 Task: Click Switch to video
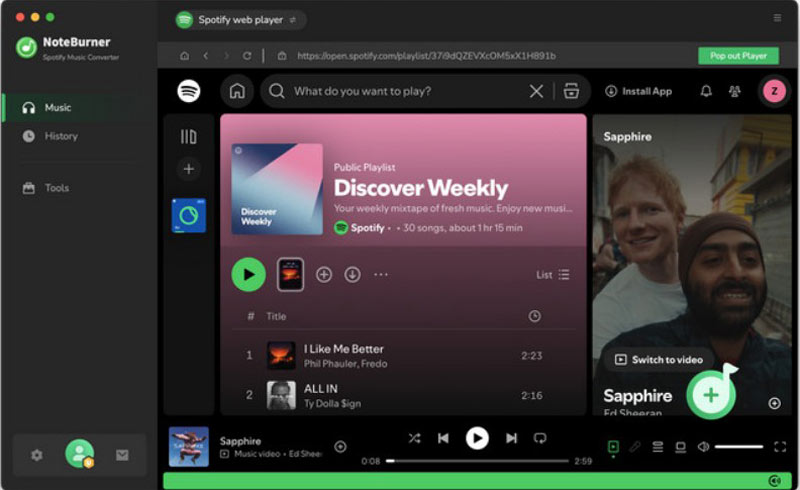click(659, 360)
